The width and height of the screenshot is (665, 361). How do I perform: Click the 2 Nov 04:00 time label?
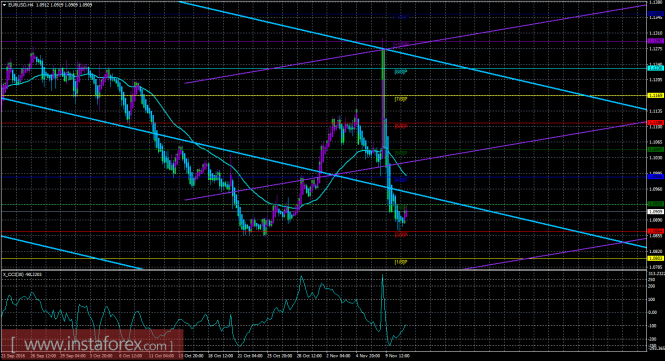tap(338, 356)
